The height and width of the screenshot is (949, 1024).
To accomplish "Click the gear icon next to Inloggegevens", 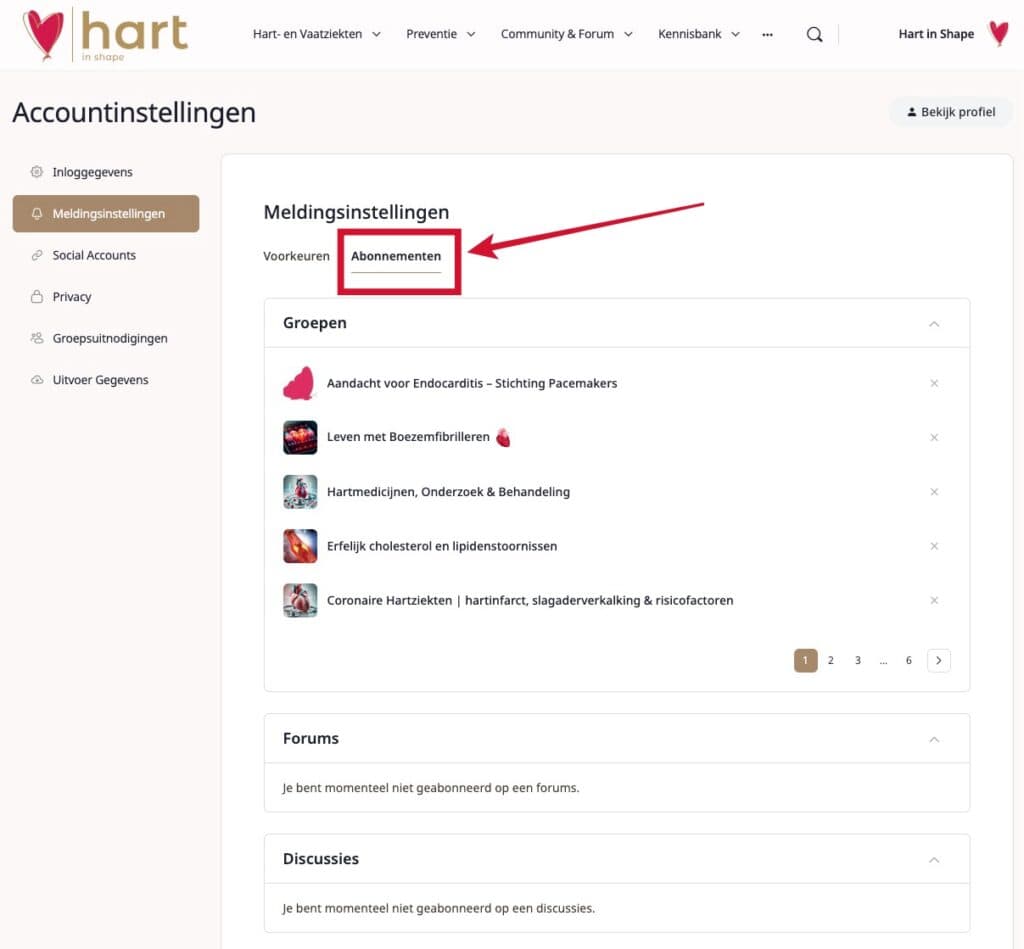I will (37, 172).
